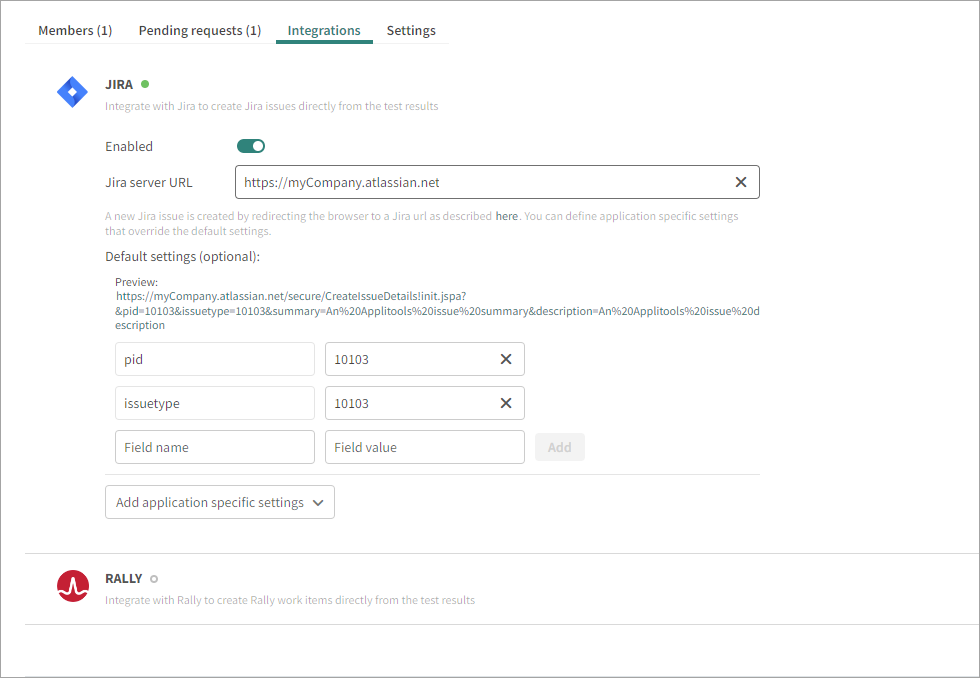
Task: Select the Integrations tab
Action: 324,31
